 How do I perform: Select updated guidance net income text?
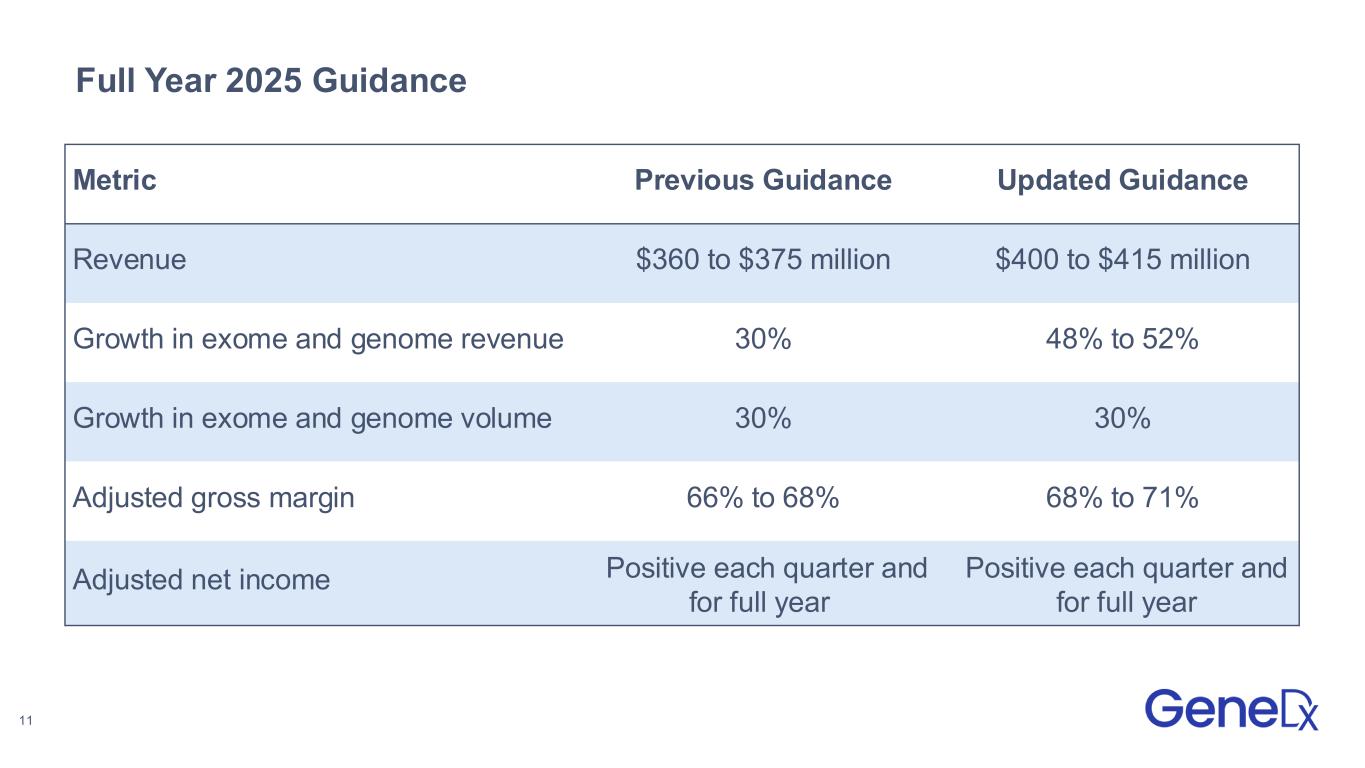coord(1125,585)
